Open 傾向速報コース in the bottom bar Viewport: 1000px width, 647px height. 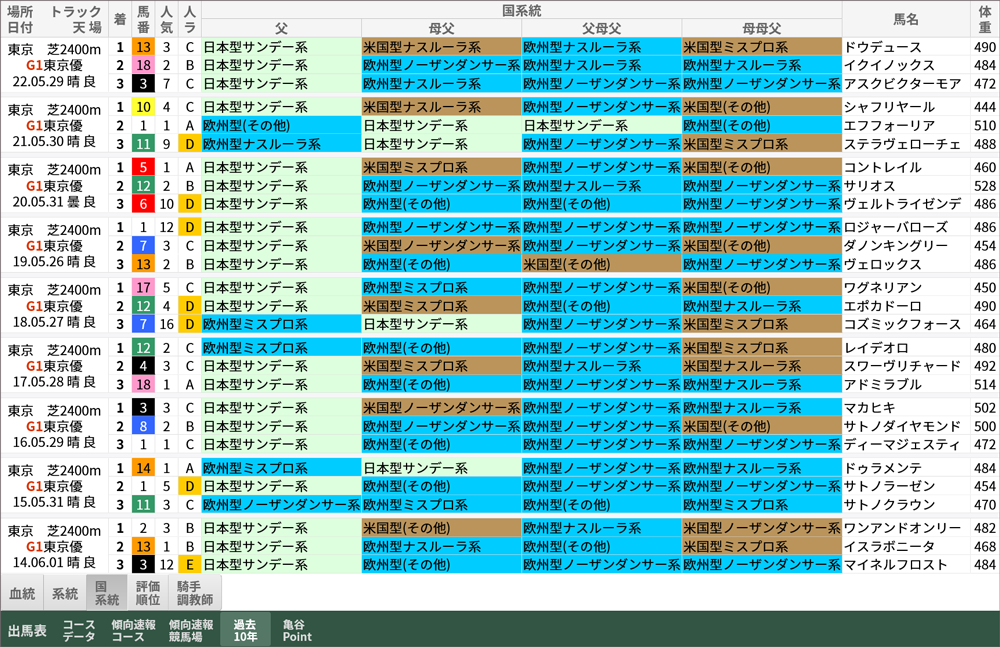[x=133, y=630]
